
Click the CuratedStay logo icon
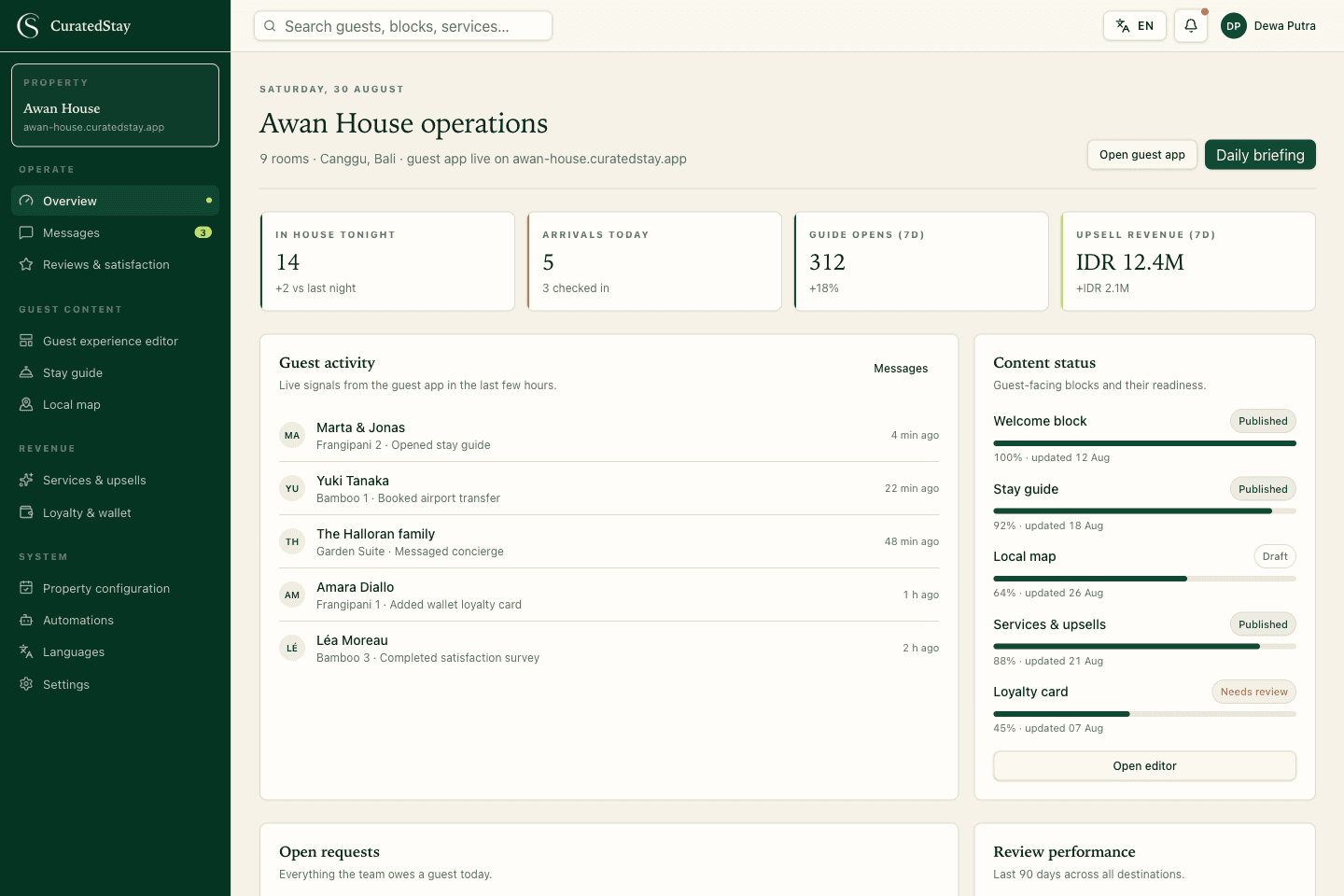28,26
